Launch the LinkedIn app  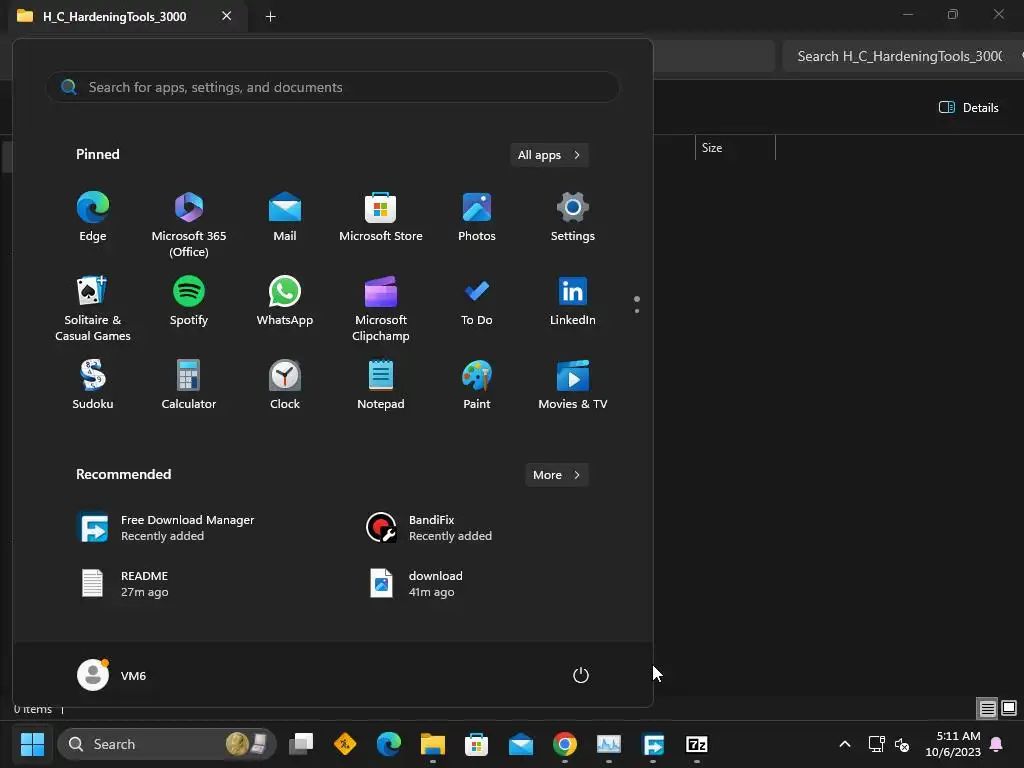tap(573, 301)
